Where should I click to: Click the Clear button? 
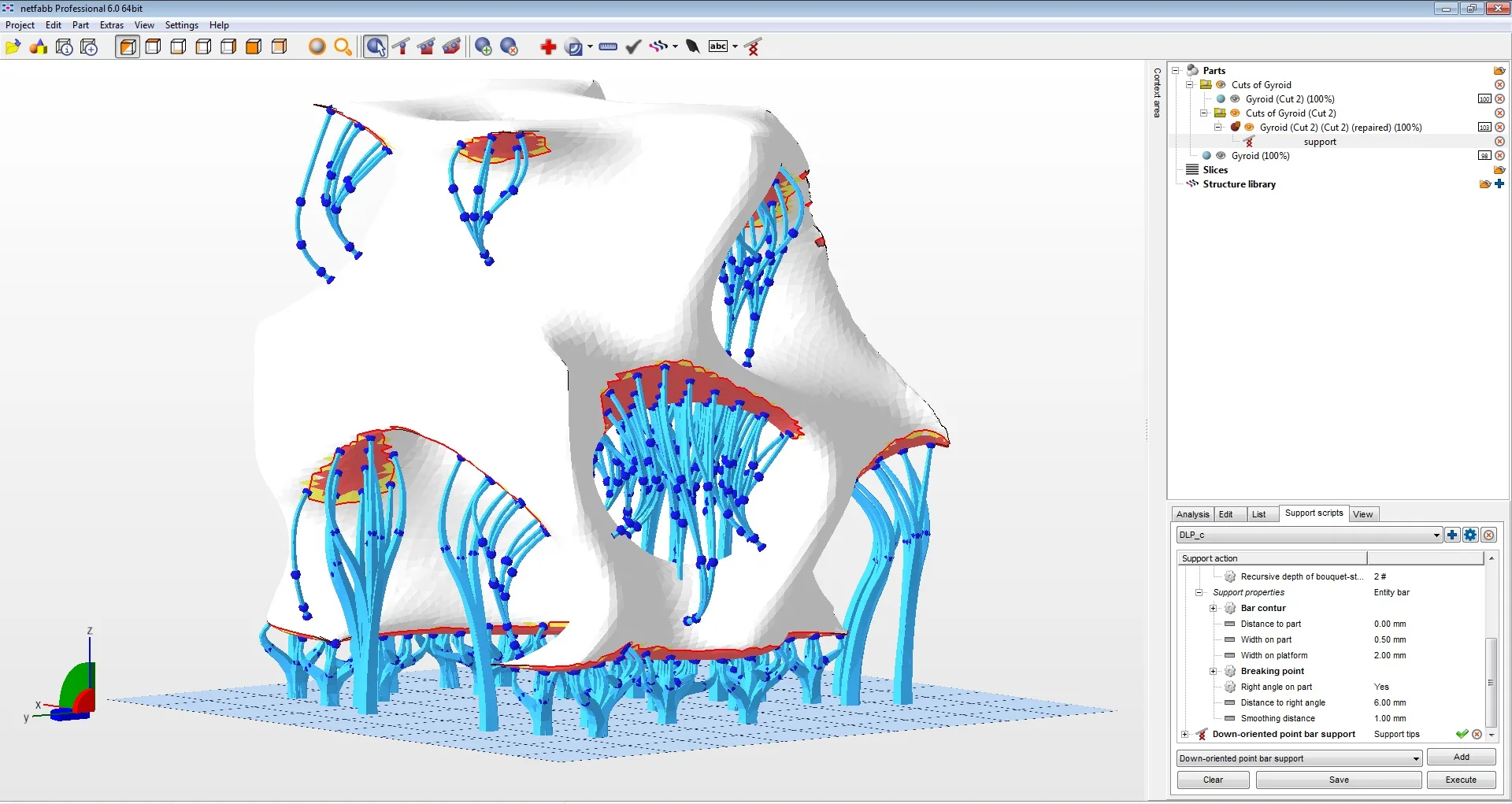click(1213, 780)
